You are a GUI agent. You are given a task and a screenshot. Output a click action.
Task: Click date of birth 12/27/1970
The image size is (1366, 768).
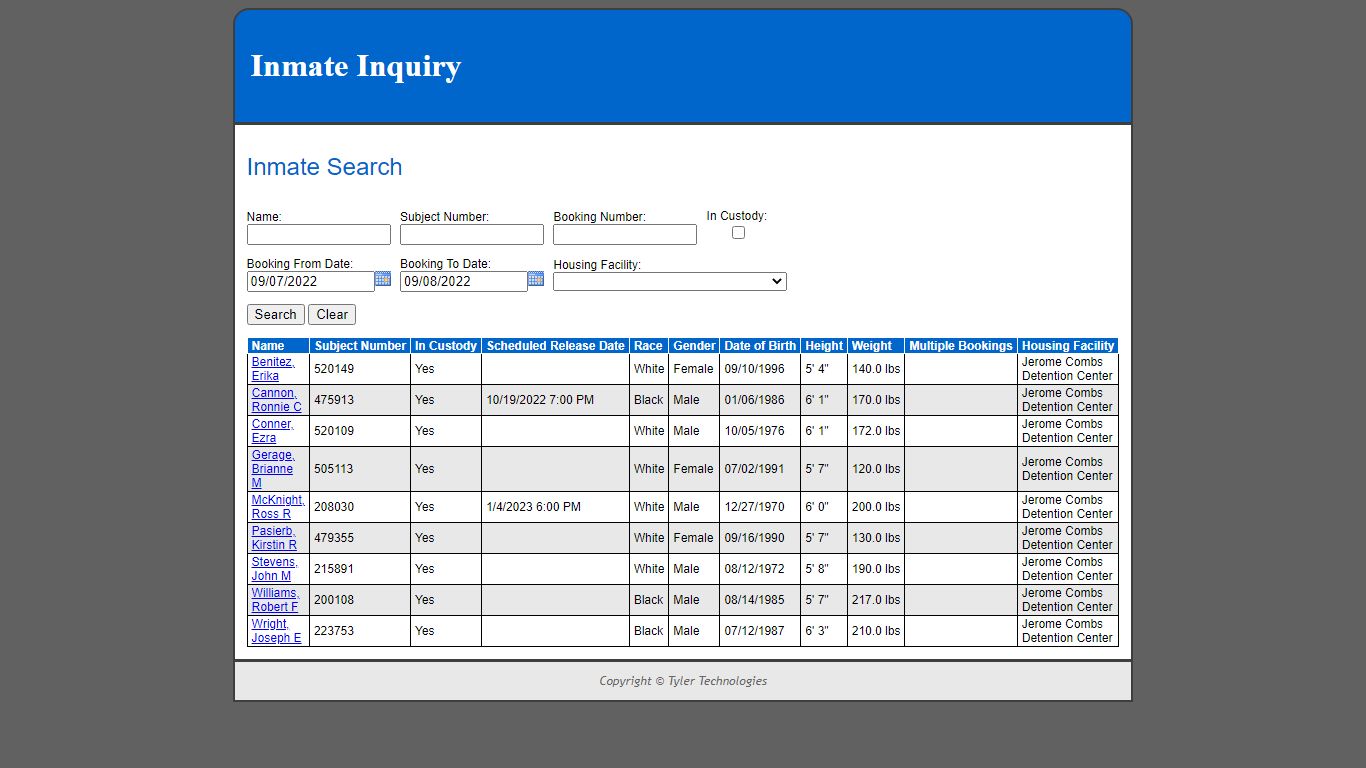755,507
